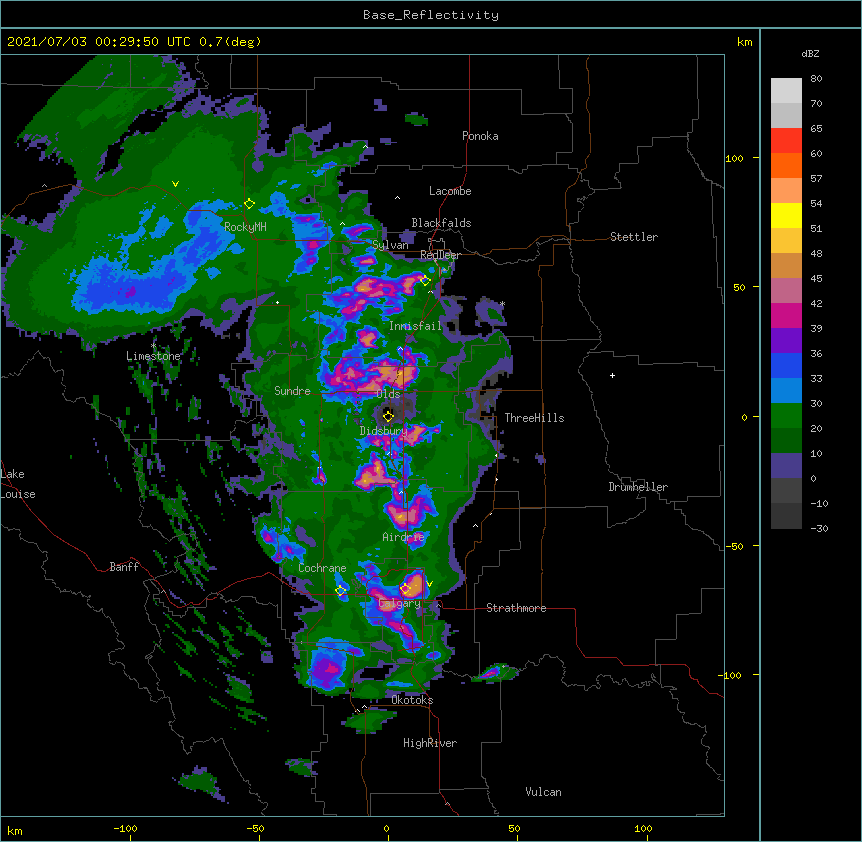The width and height of the screenshot is (862, 842).
Task: Click the Sylvan map label
Action: (390, 245)
